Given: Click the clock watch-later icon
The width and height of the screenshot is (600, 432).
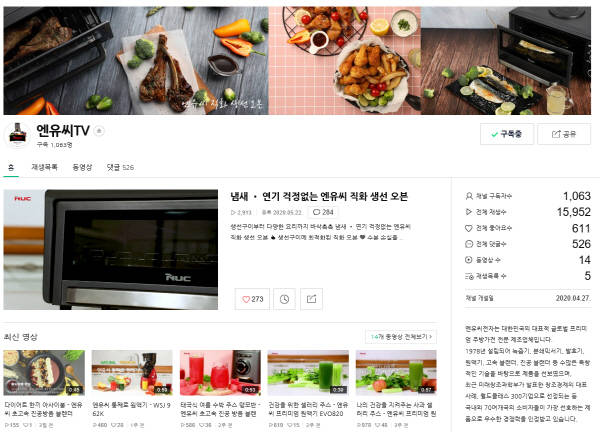Looking at the screenshot, I should click(x=284, y=299).
